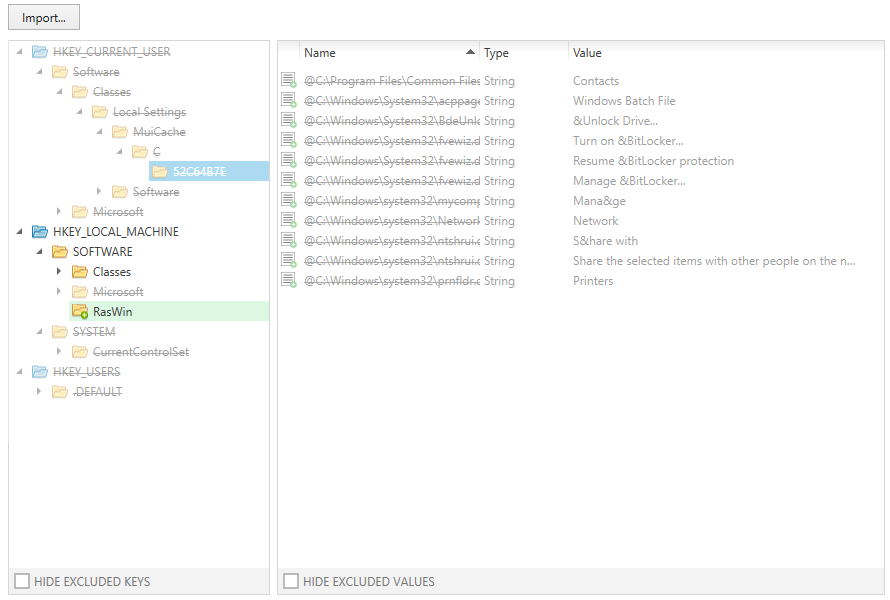Click the HKEY_USERS folder icon
This screenshot has width=890, height=600.
(40, 372)
